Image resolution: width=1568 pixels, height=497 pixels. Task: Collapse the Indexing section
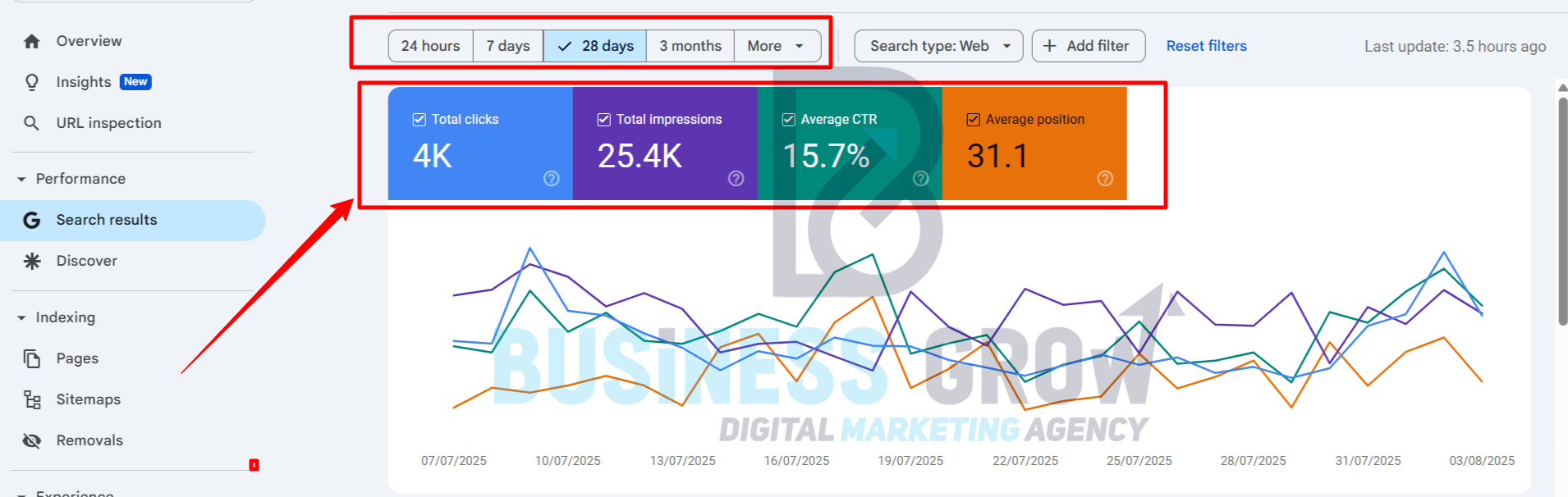point(21,317)
